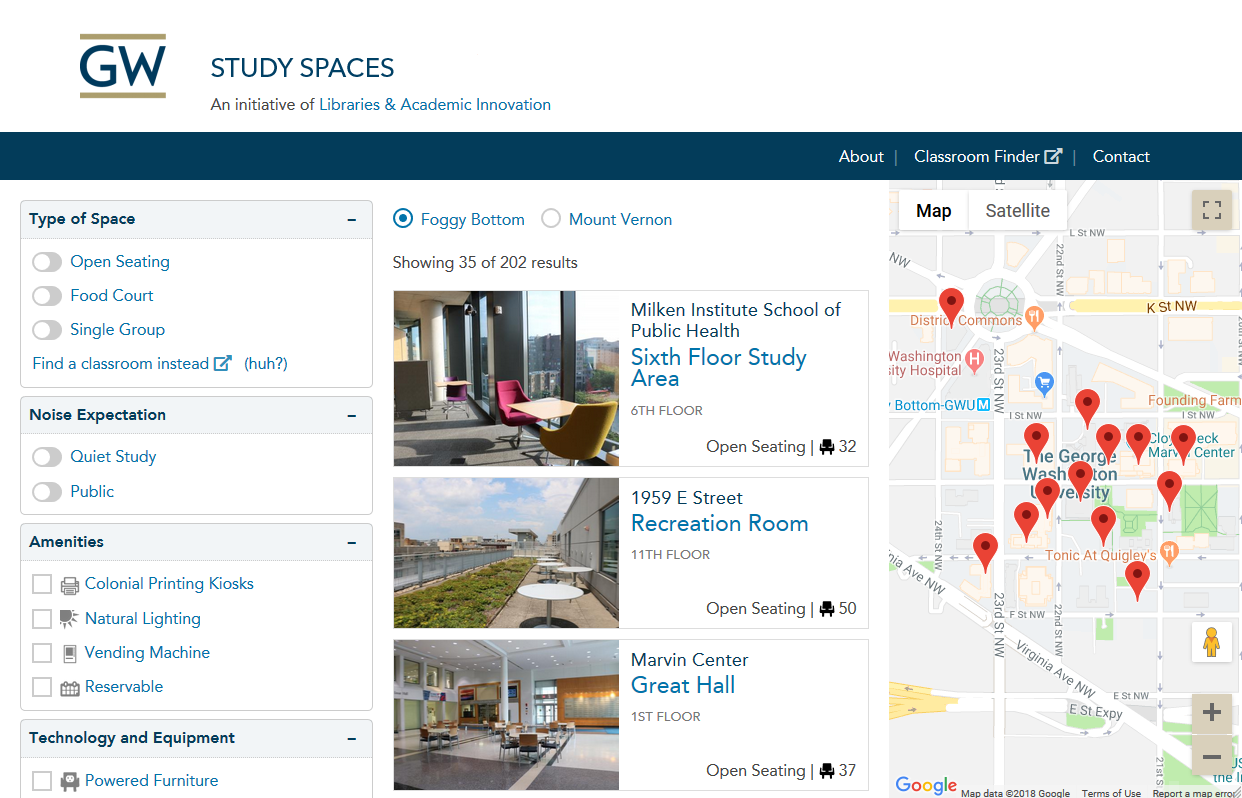The height and width of the screenshot is (798, 1242).
Task: Click the (huh?) help link
Action: pos(266,363)
